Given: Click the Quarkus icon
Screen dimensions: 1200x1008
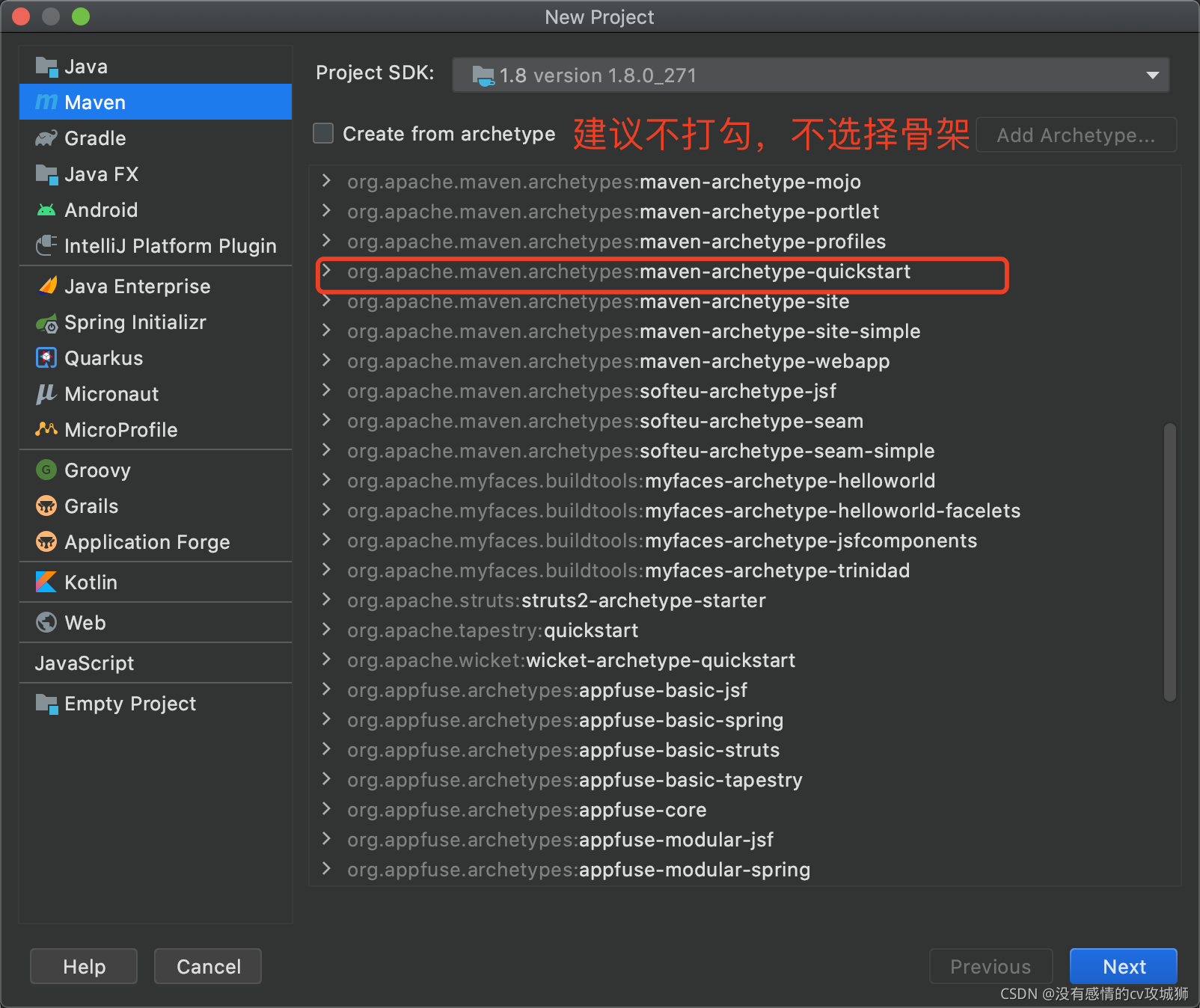Looking at the screenshot, I should pos(46,358).
